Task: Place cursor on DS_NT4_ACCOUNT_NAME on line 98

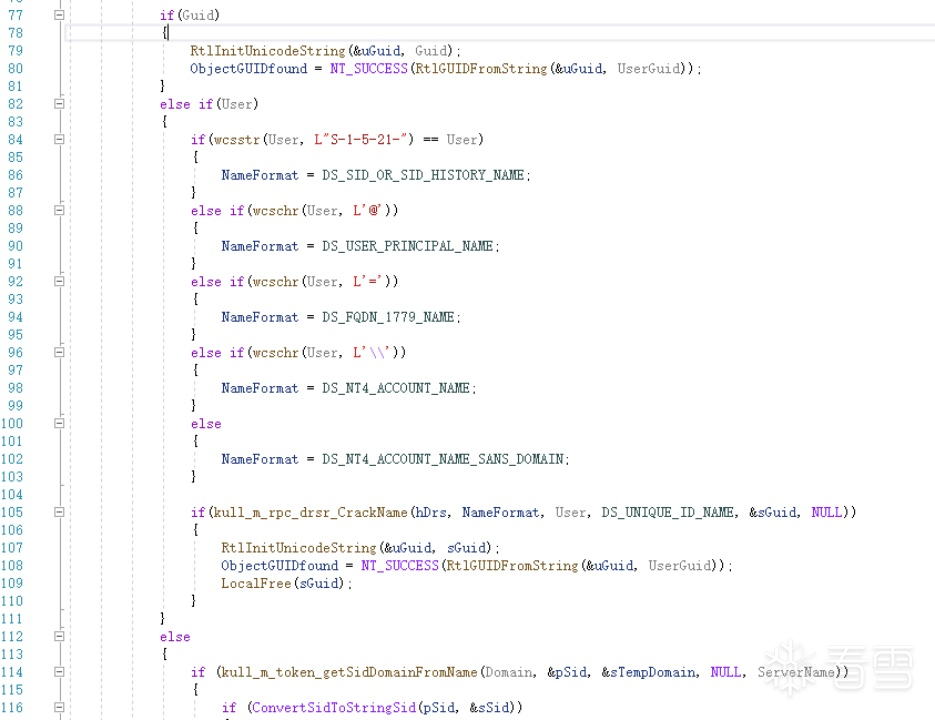Action: click(x=396, y=388)
